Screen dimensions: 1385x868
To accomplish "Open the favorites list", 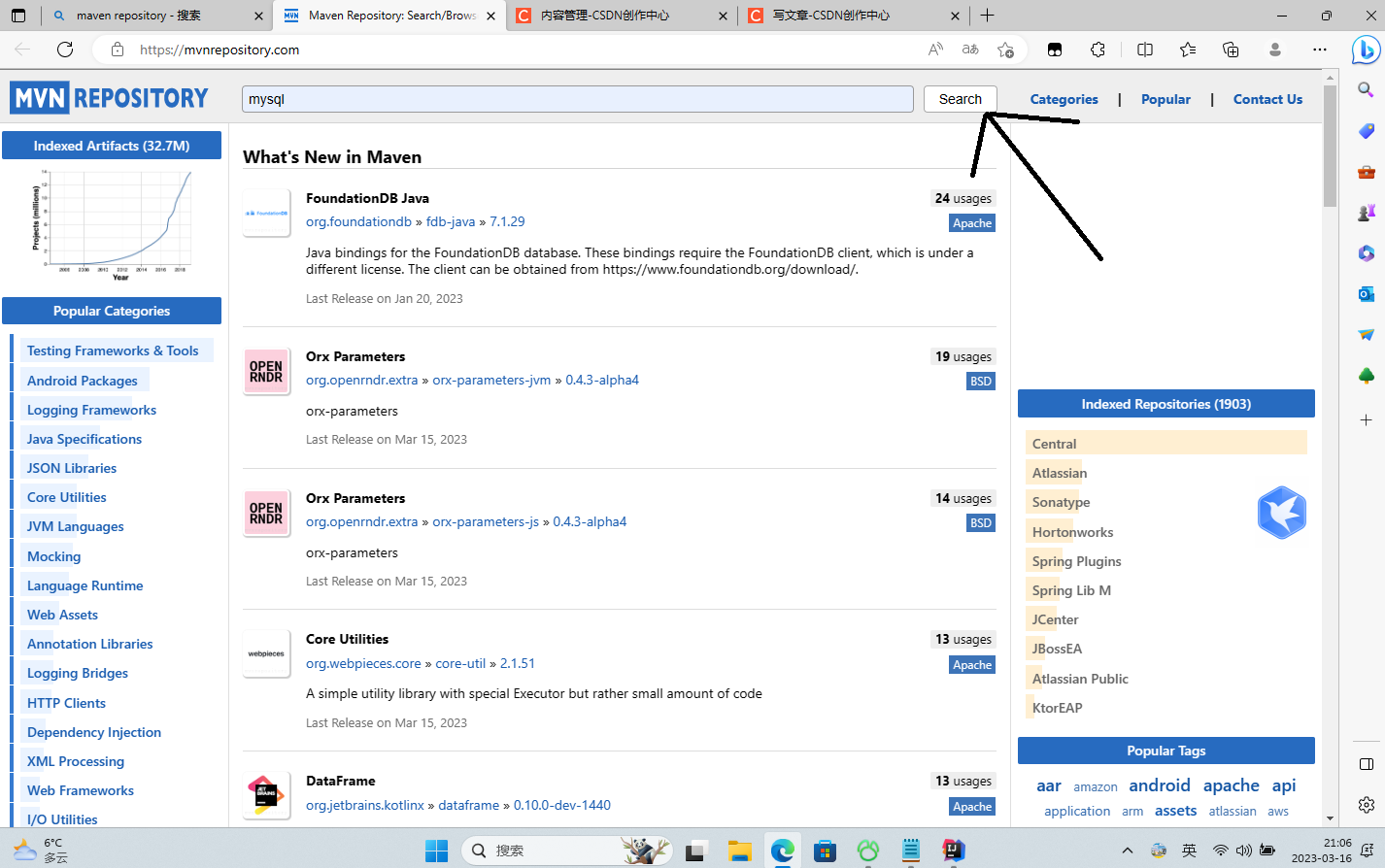I will [x=1188, y=50].
